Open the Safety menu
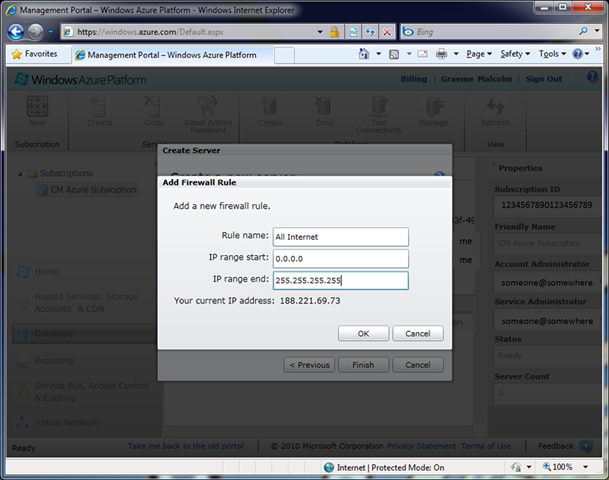The width and height of the screenshot is (609, 480). pos(515,54)
